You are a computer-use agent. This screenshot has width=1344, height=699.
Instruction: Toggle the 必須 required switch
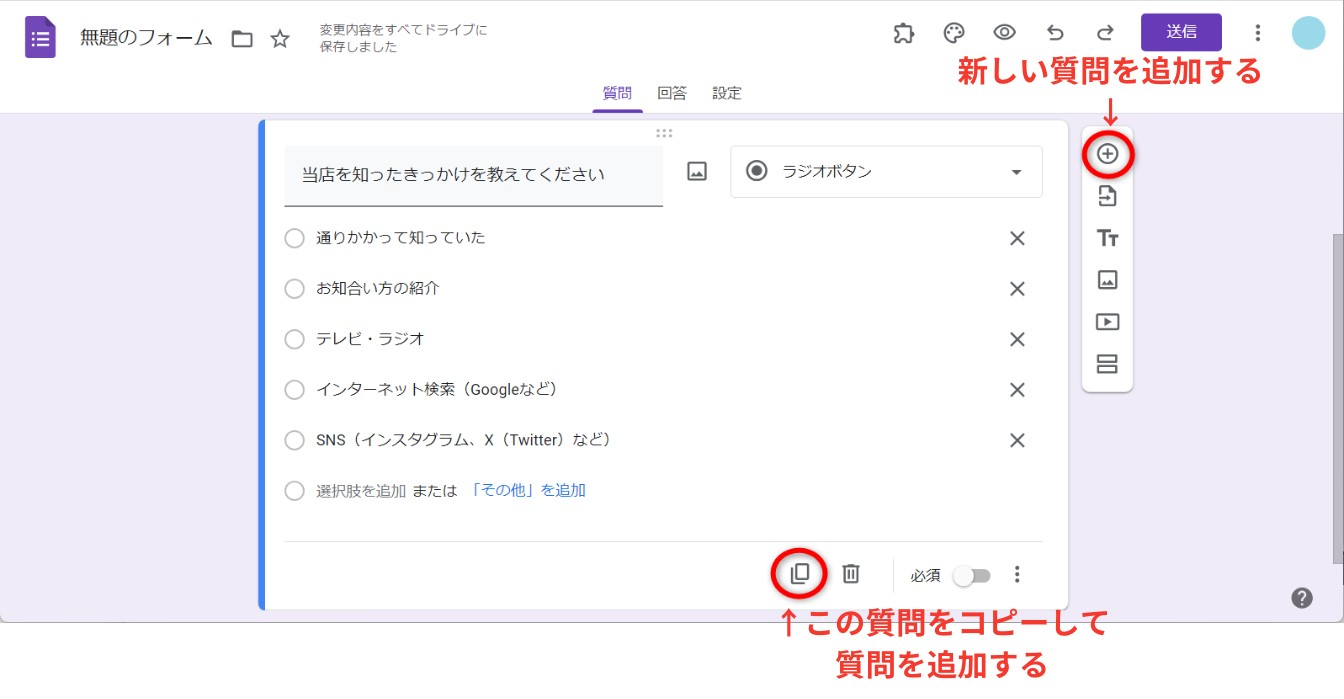tap(971, 575)
